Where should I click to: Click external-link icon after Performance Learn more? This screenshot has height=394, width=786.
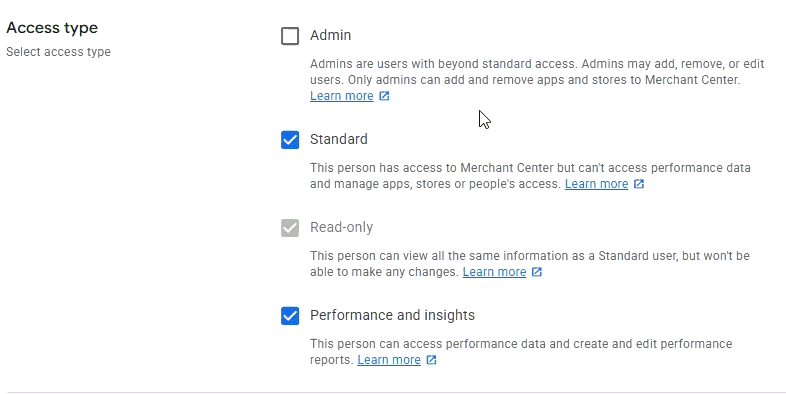[x=431, y=360]
